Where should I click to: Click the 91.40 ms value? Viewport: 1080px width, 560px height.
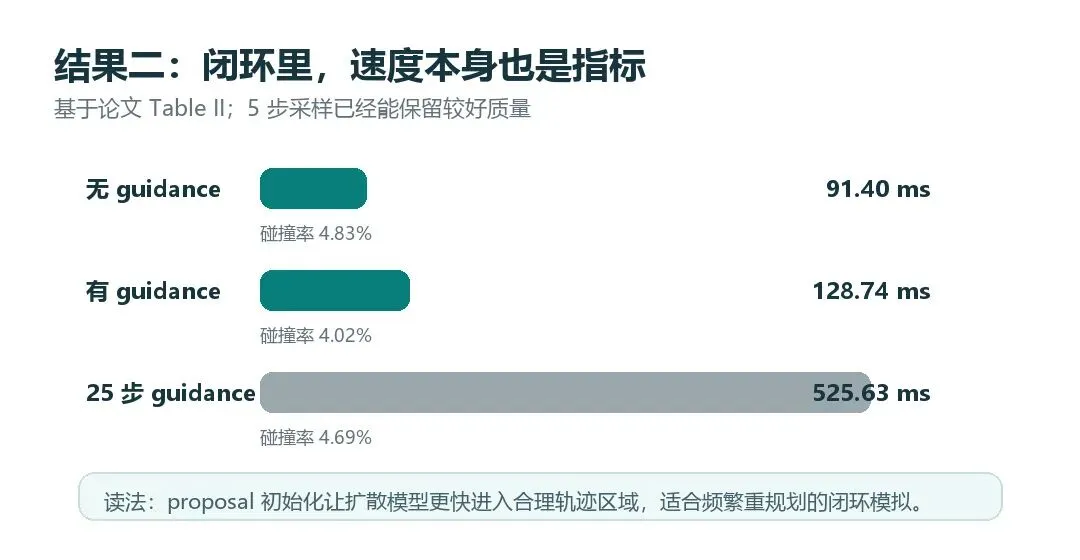878,189
